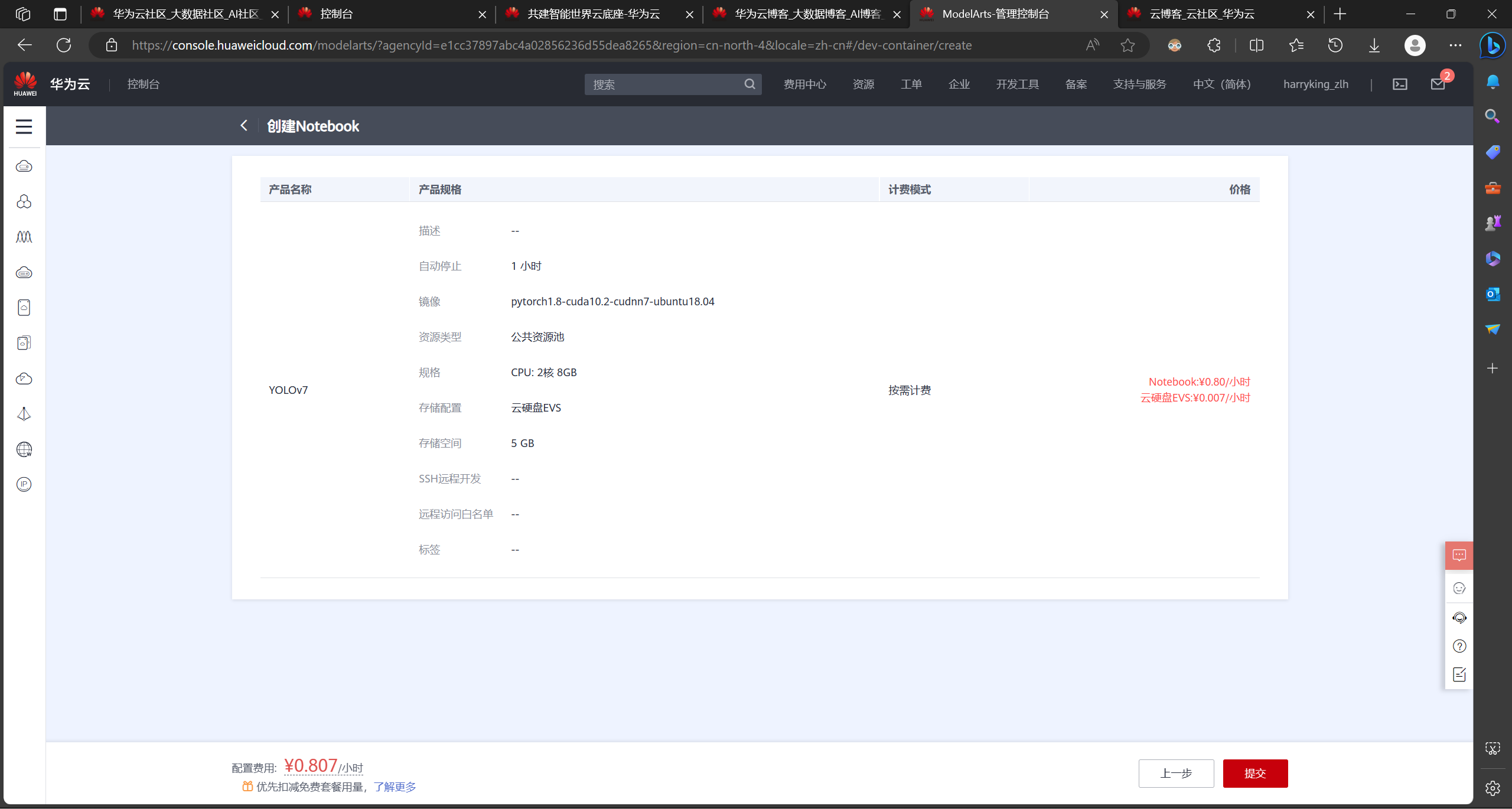1512x809 pixels.
Task: Click the 提交 submit button
Action: pos(1254,773)
